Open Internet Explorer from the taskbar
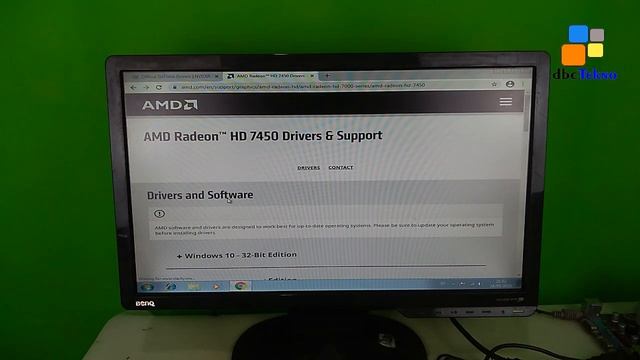Viewport: 640px width, 360px height. pyautogui.click(x=170, y=287)
